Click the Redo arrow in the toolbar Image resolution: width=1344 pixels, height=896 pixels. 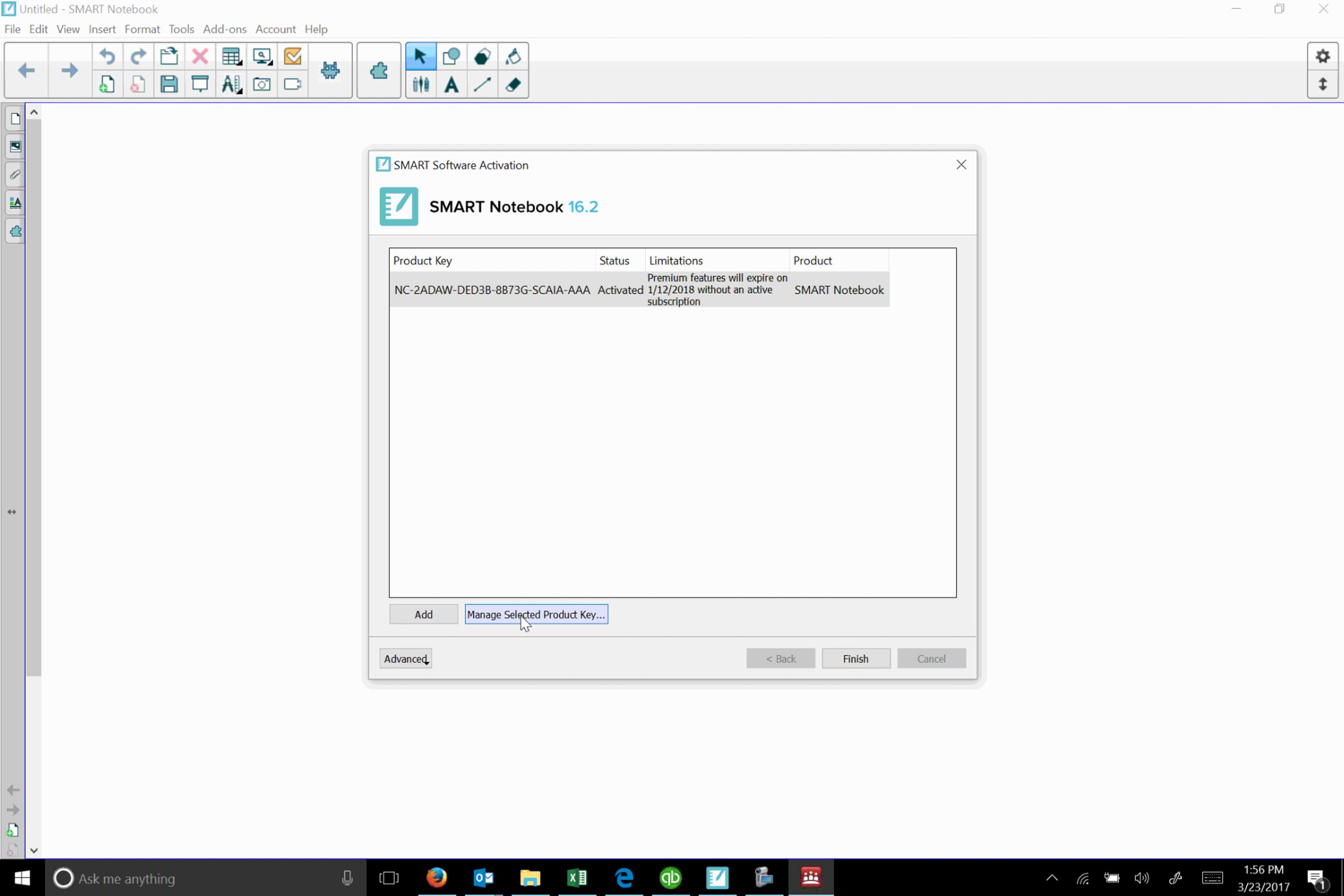point(138,56)
